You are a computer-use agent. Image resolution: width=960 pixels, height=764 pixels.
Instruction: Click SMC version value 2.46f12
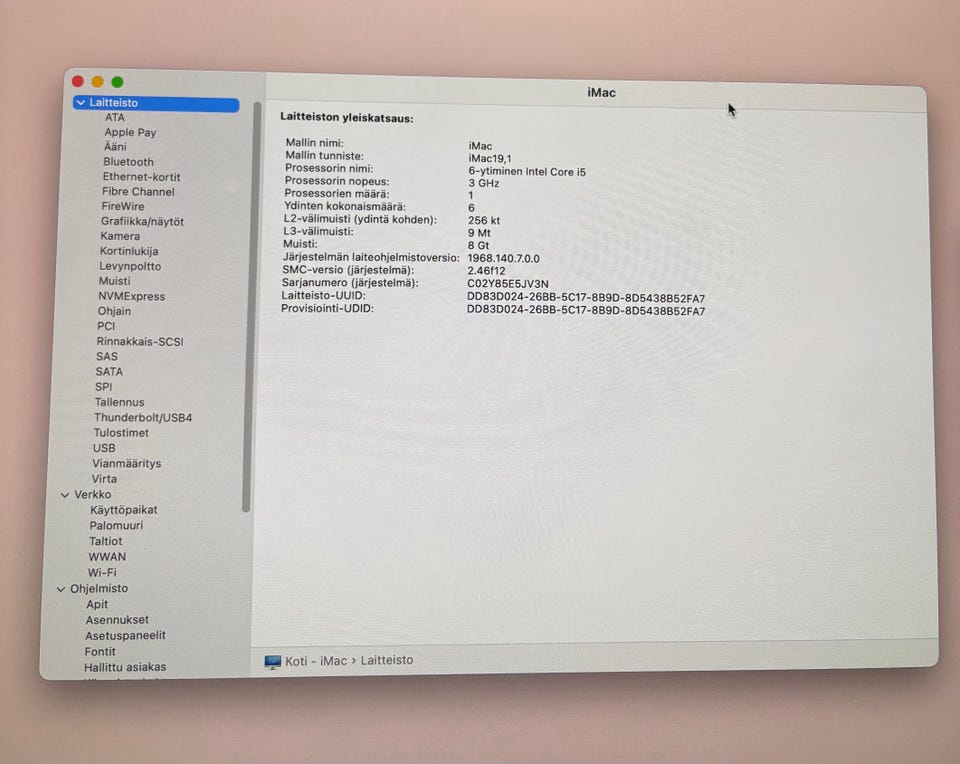(486, 271)
